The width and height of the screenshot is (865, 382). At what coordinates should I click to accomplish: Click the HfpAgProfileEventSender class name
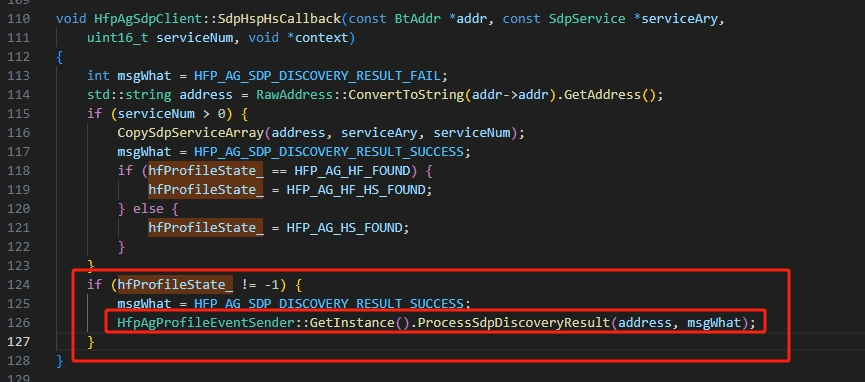pos(206,322)
